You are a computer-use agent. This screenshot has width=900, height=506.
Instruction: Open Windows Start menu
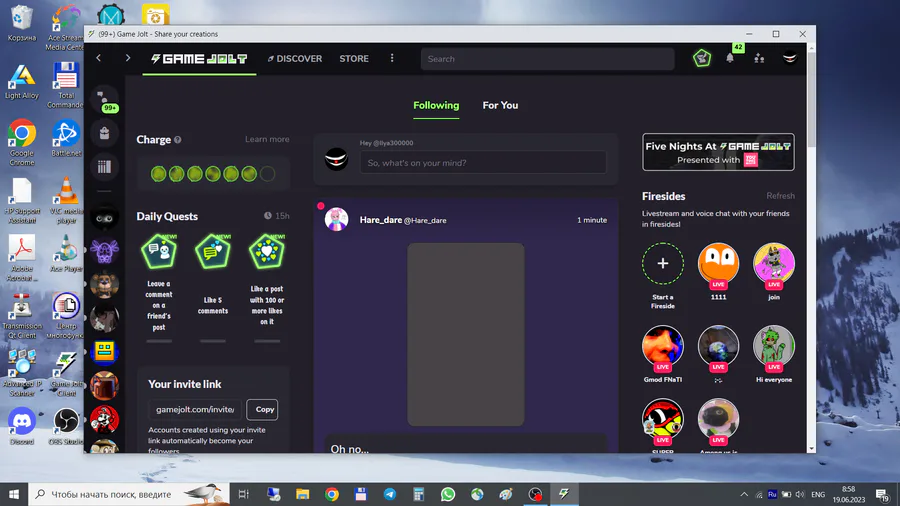click(14, 494)
